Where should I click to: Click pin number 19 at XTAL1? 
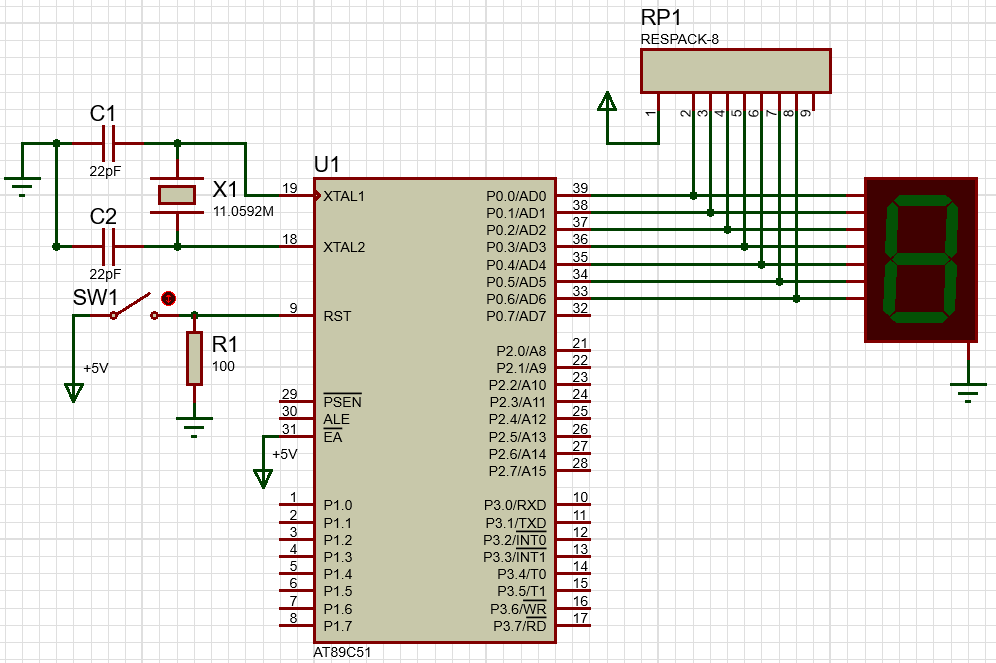(290, 188)
